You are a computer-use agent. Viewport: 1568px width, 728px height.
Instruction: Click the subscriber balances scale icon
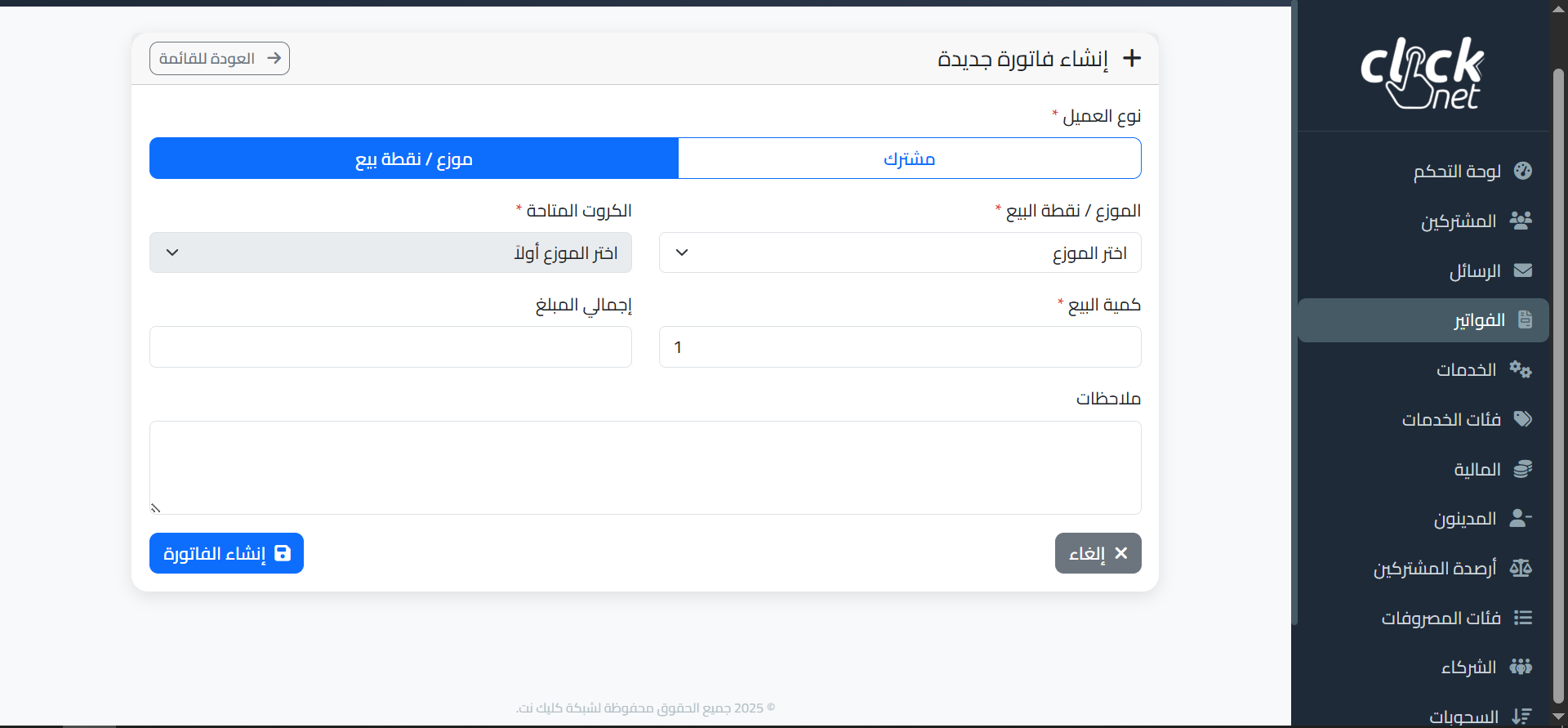point(1521,568)
